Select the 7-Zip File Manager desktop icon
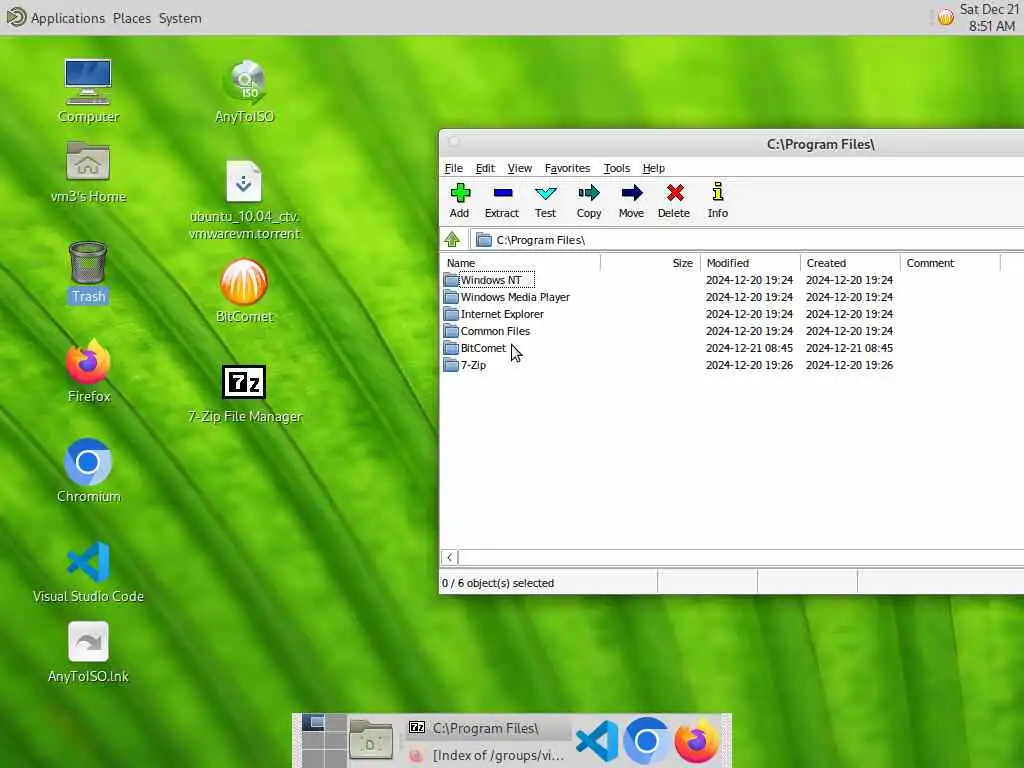This screenshot has width=1024, height=768. tap(244, 394)
